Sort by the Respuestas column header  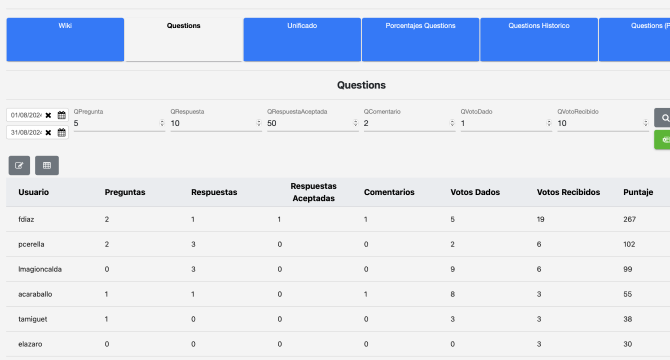click(214, 192)
